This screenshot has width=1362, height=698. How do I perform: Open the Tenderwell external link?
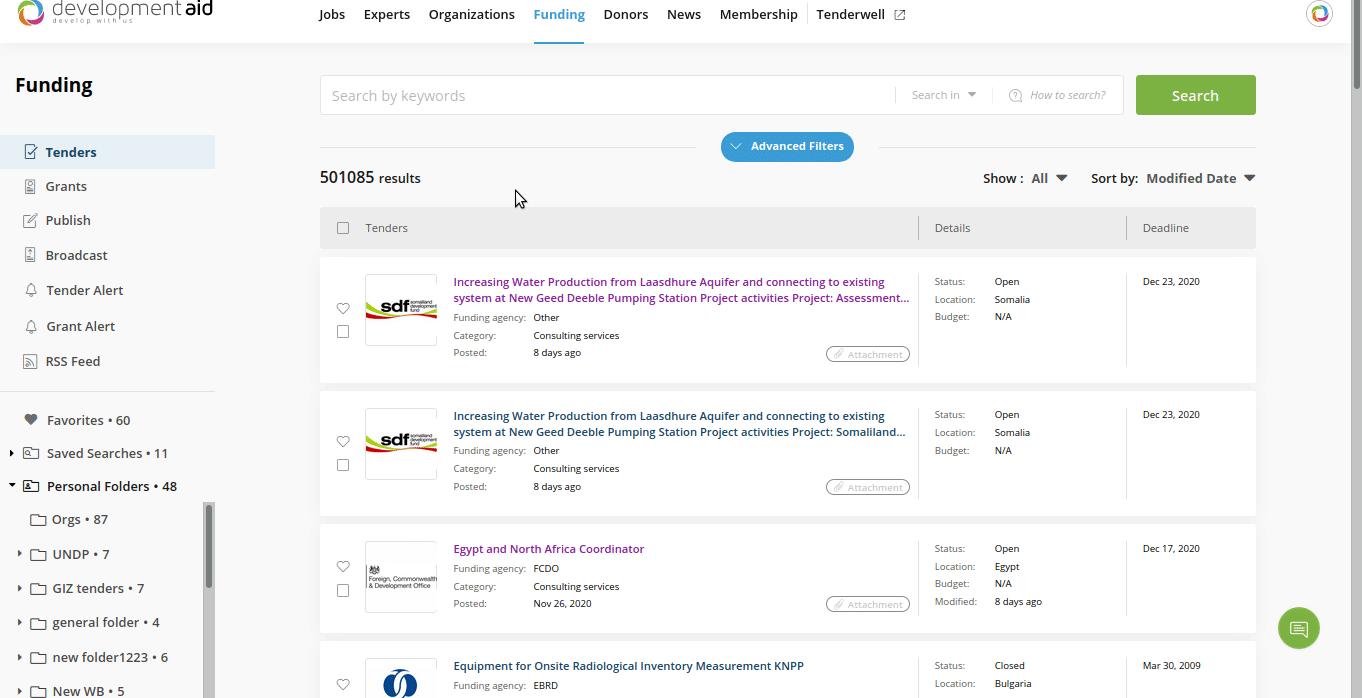pyautogui.click(x=861, y=14)
